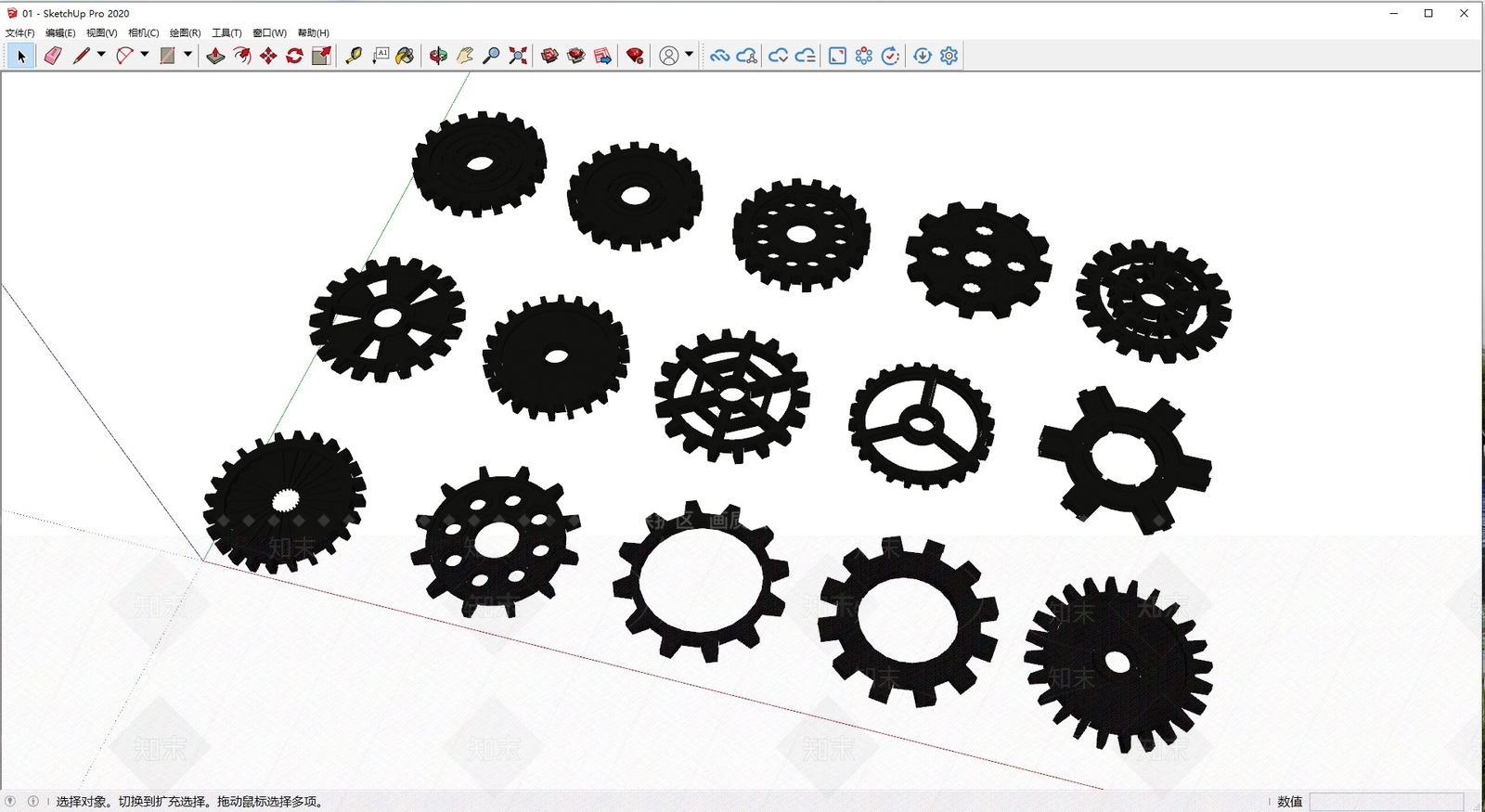The height and width of the screenshot is (812, 1485).
Task: Open the 3D Warehouse
Action: [x=550, y=56]
